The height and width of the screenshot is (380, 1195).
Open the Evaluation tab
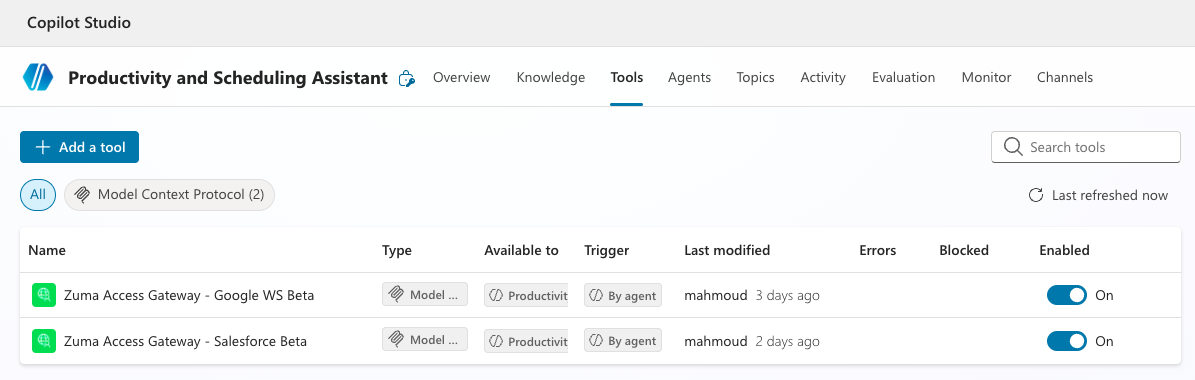(904, 77)
